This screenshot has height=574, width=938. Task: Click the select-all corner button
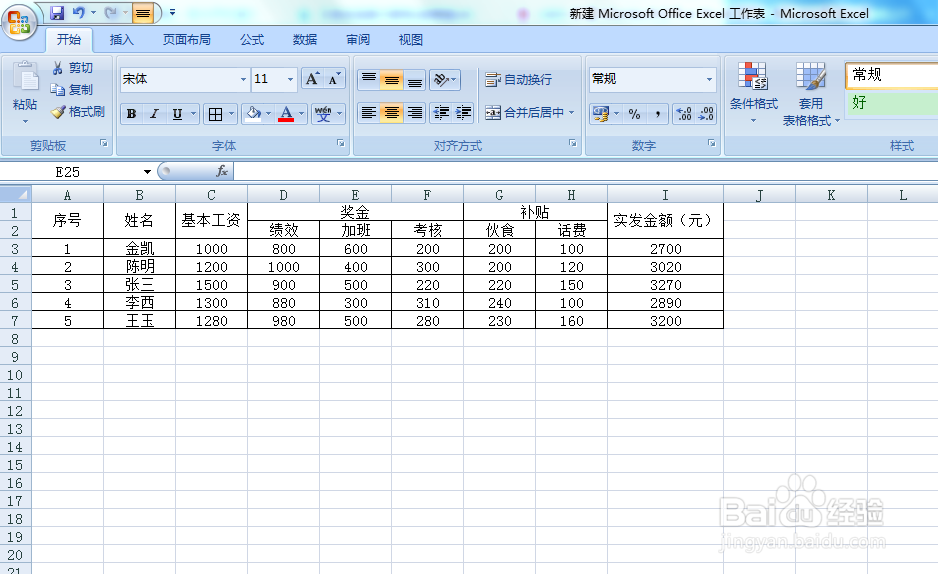coord(16,194)
